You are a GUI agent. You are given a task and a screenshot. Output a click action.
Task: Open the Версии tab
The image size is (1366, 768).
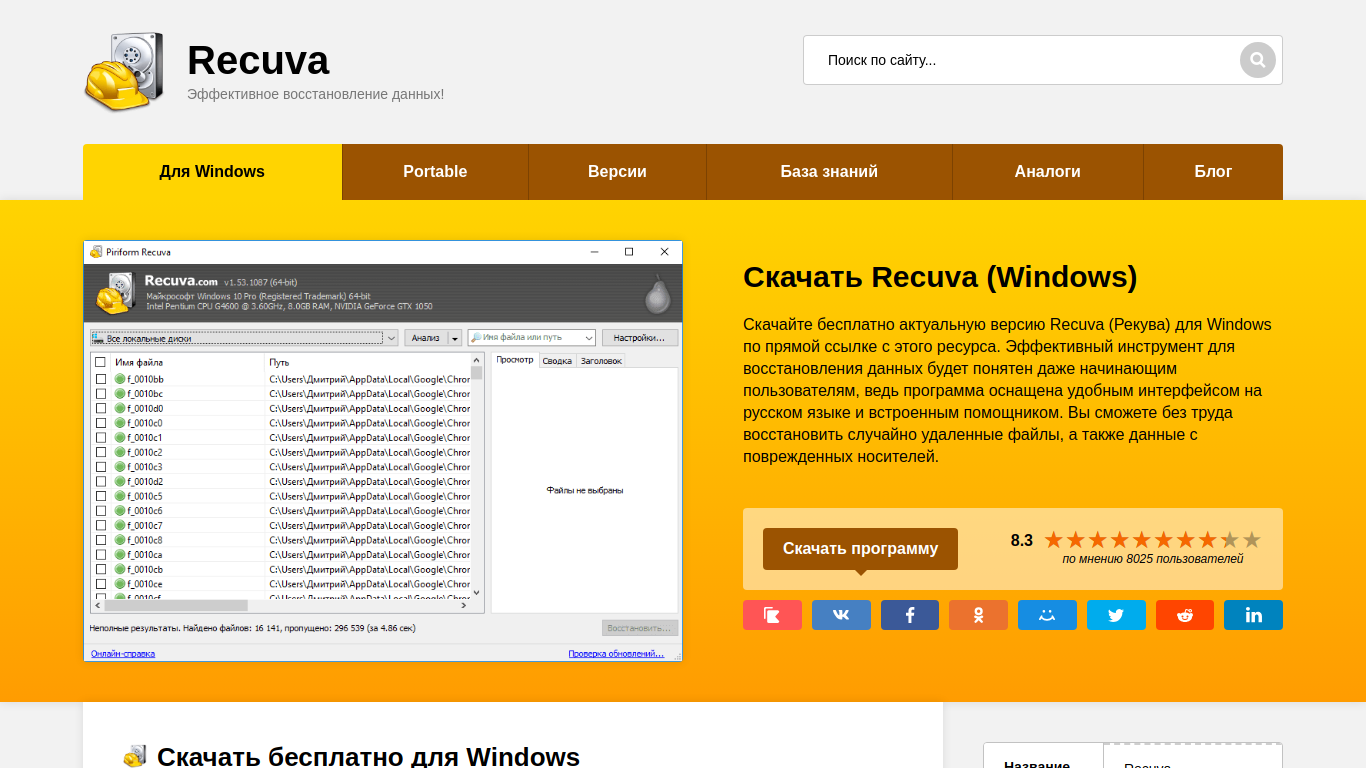pos(617,172)
